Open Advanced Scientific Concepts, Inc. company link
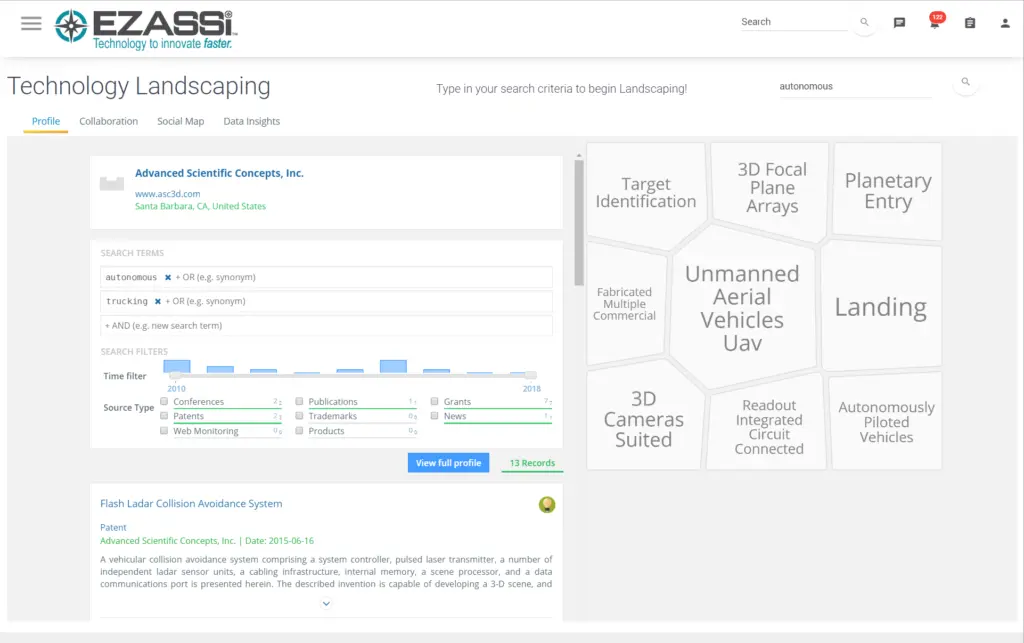This screenshot has width=1024, height=643. point(219,173)
